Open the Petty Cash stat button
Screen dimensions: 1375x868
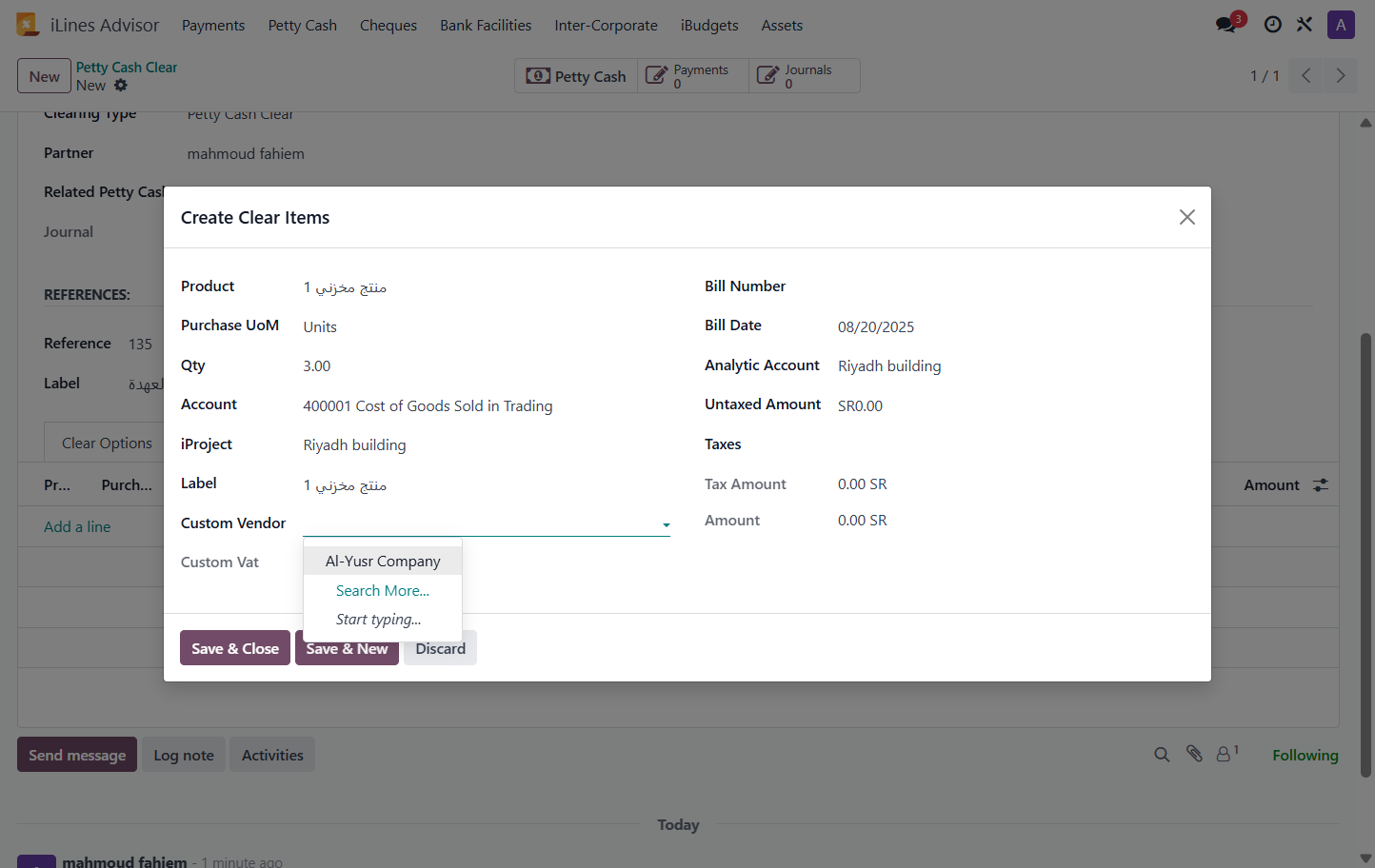pyautogui.click(x=576, y=76)
